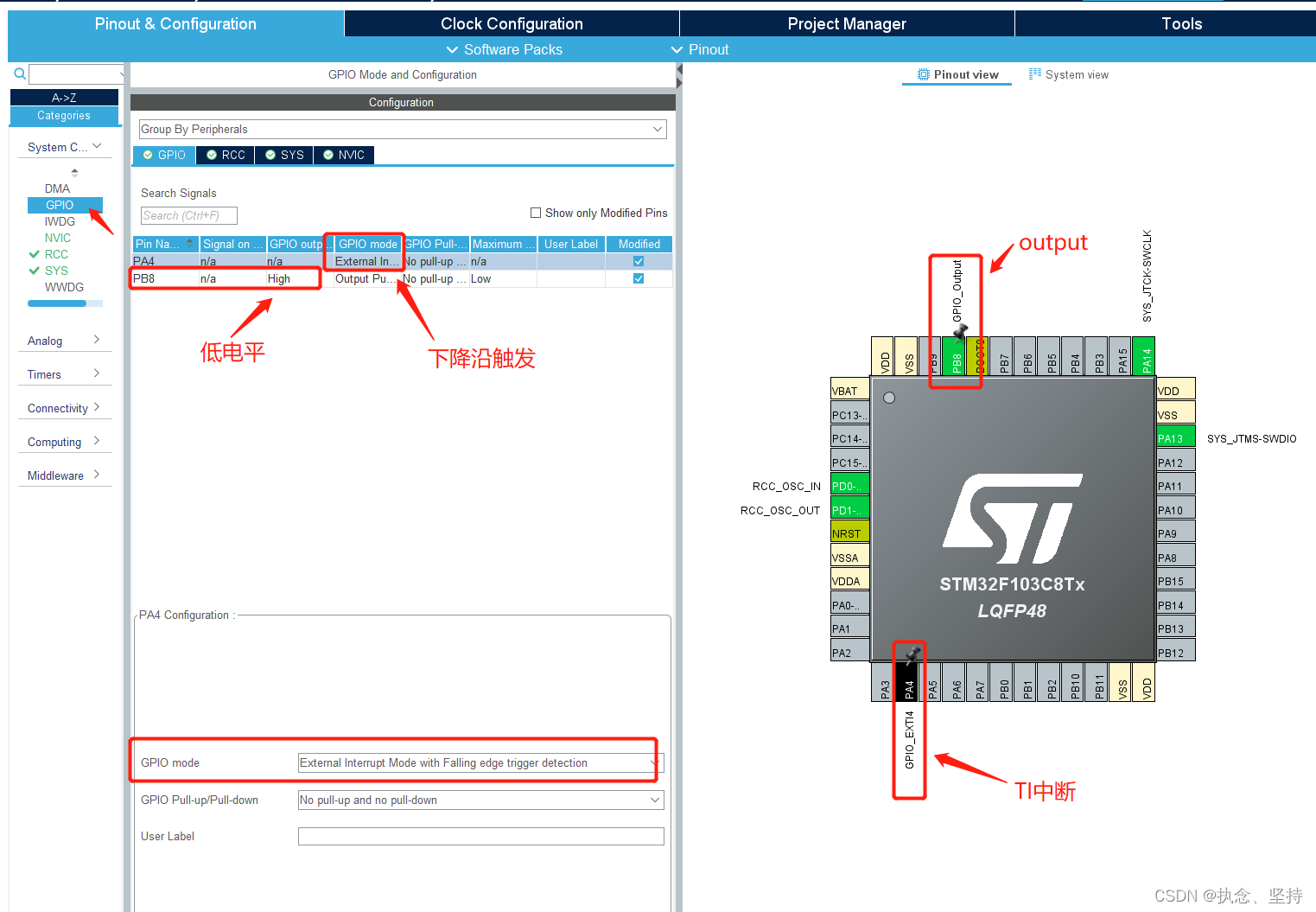The width and height of the screenshot is (1316, 912).
Task: Open the GPIO mode dropdown
Action: 480,762
